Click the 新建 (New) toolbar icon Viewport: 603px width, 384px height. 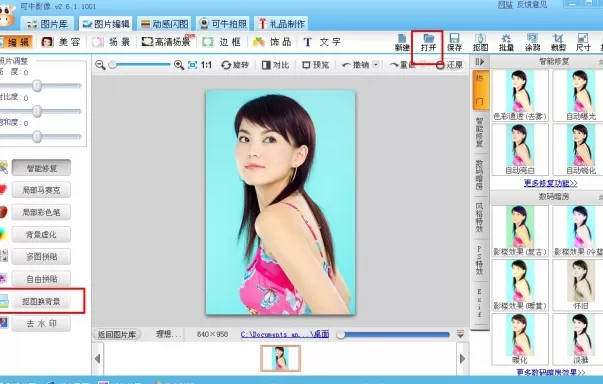(x=402, y=42)
